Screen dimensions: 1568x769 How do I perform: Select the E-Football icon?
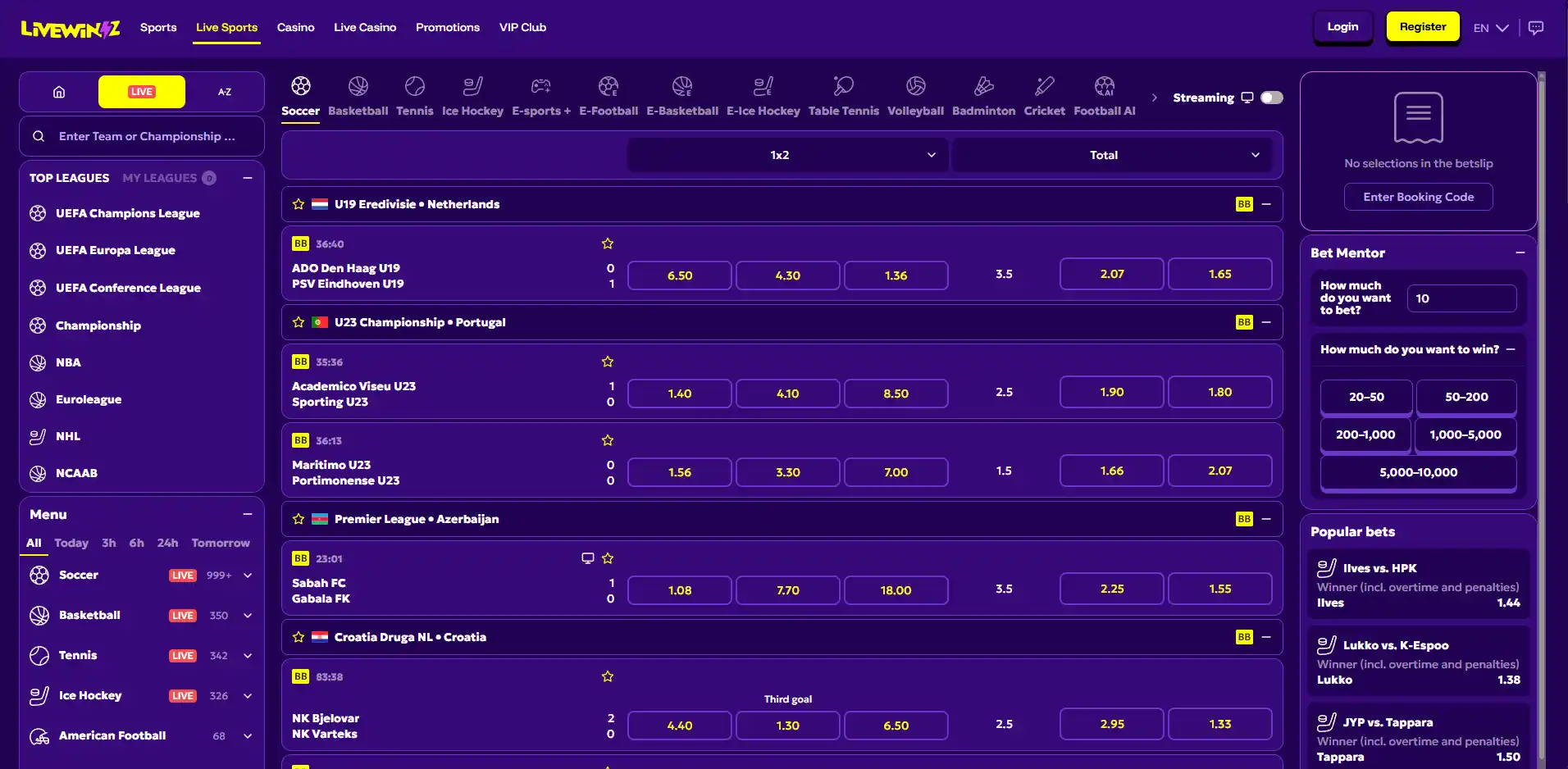(x=609, y=86)
